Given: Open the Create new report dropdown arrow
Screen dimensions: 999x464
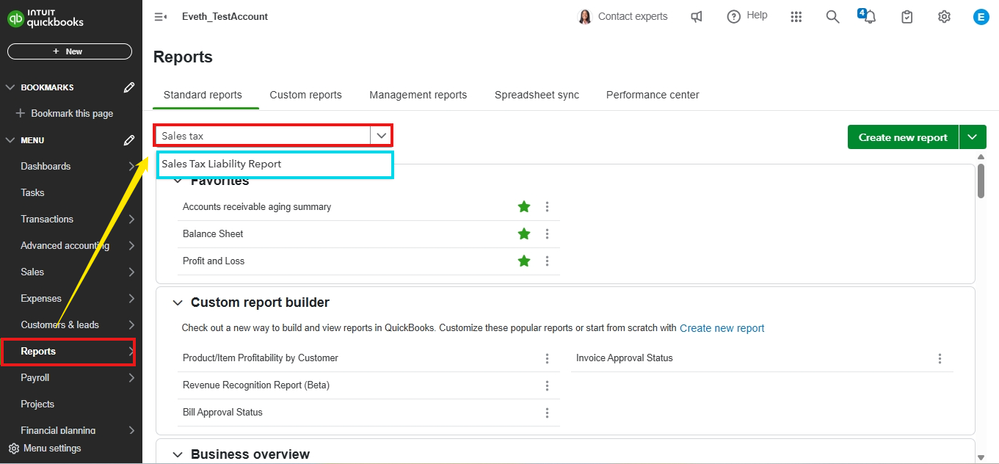Looking at the screenshot, I should (973, 137).
